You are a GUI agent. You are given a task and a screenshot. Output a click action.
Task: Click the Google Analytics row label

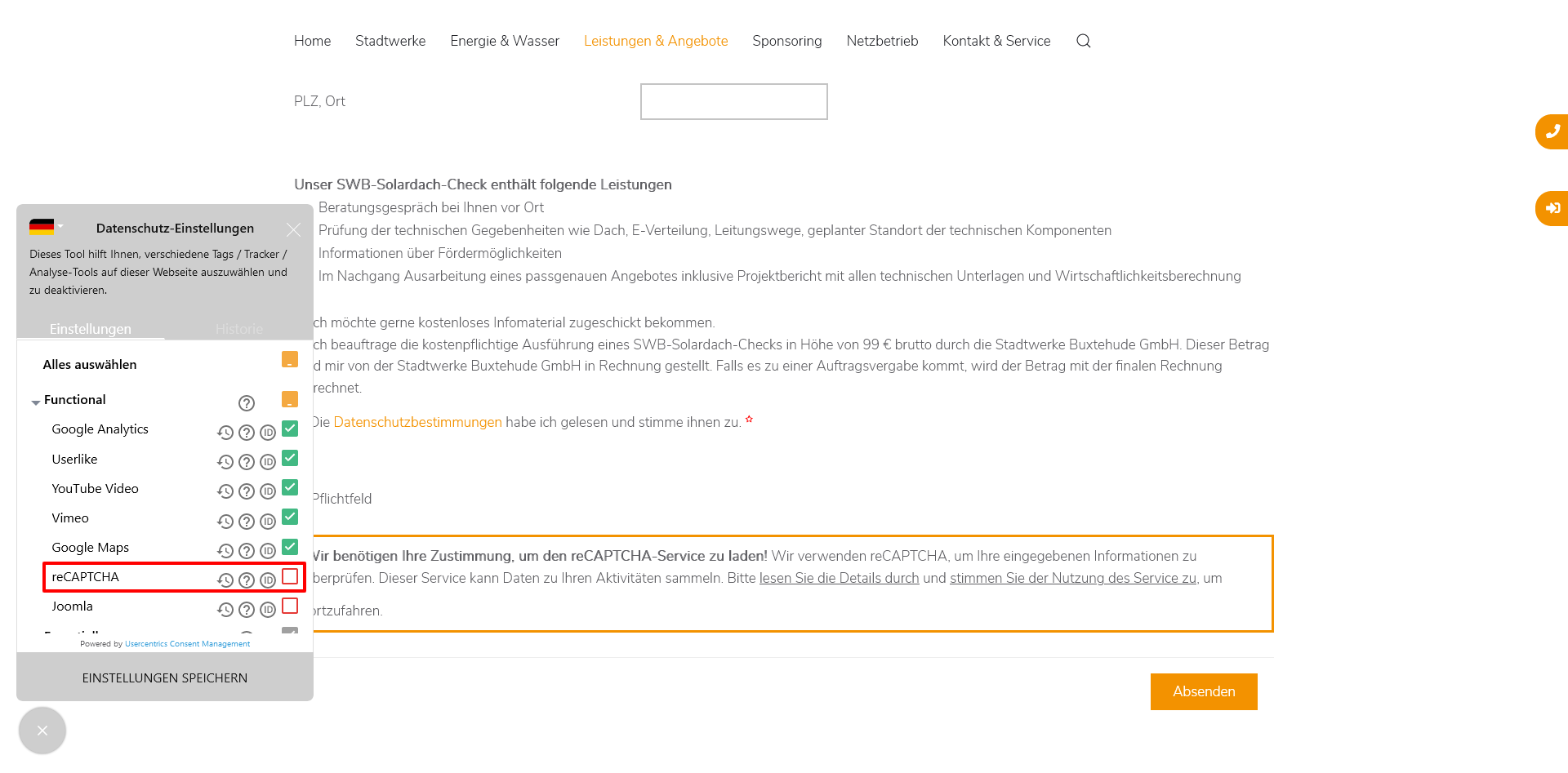[100, 429]
